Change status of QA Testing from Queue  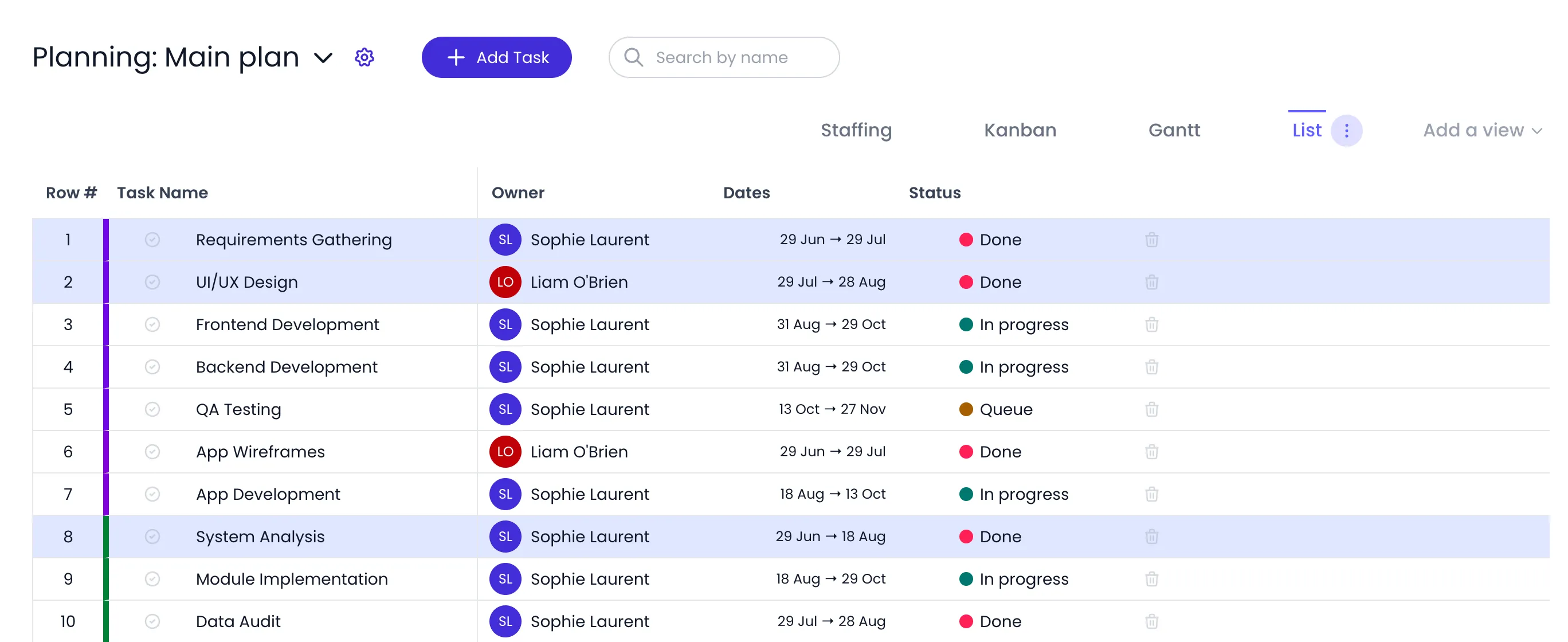coord(996,409)
